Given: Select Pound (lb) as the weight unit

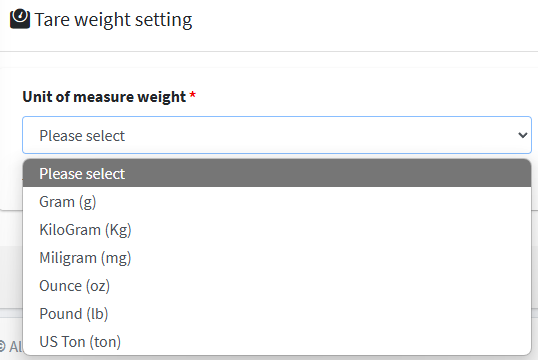Looking at the screenshot, I should pos(277,314).
